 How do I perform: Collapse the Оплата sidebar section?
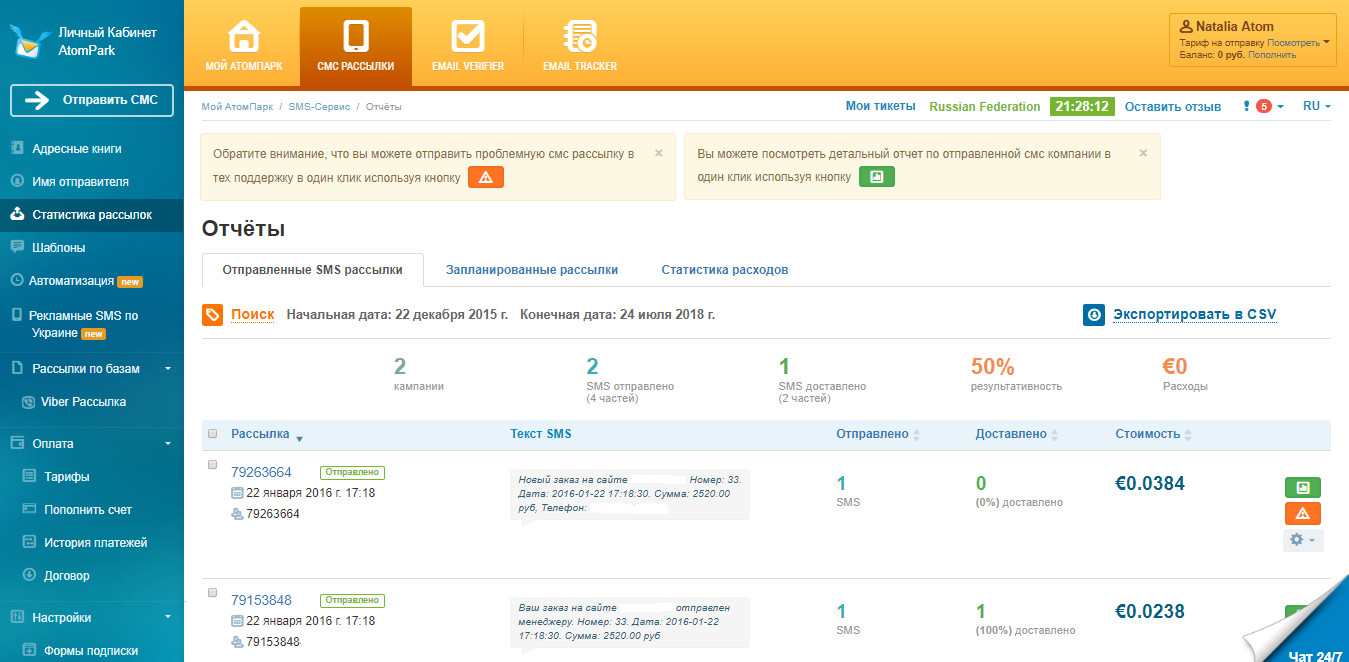click(x=168, y=443)
